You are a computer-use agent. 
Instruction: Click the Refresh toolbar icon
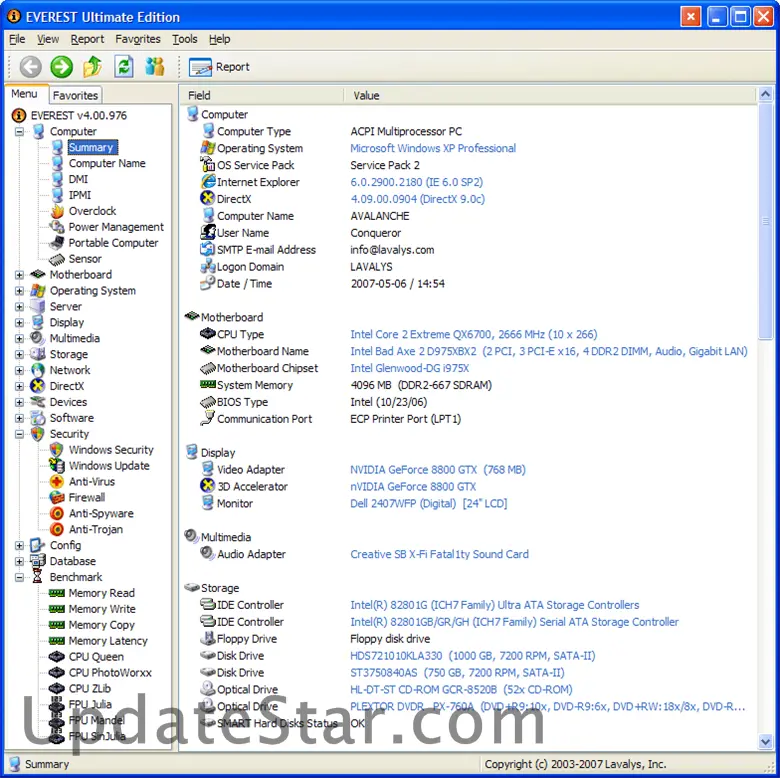point(123,67)
